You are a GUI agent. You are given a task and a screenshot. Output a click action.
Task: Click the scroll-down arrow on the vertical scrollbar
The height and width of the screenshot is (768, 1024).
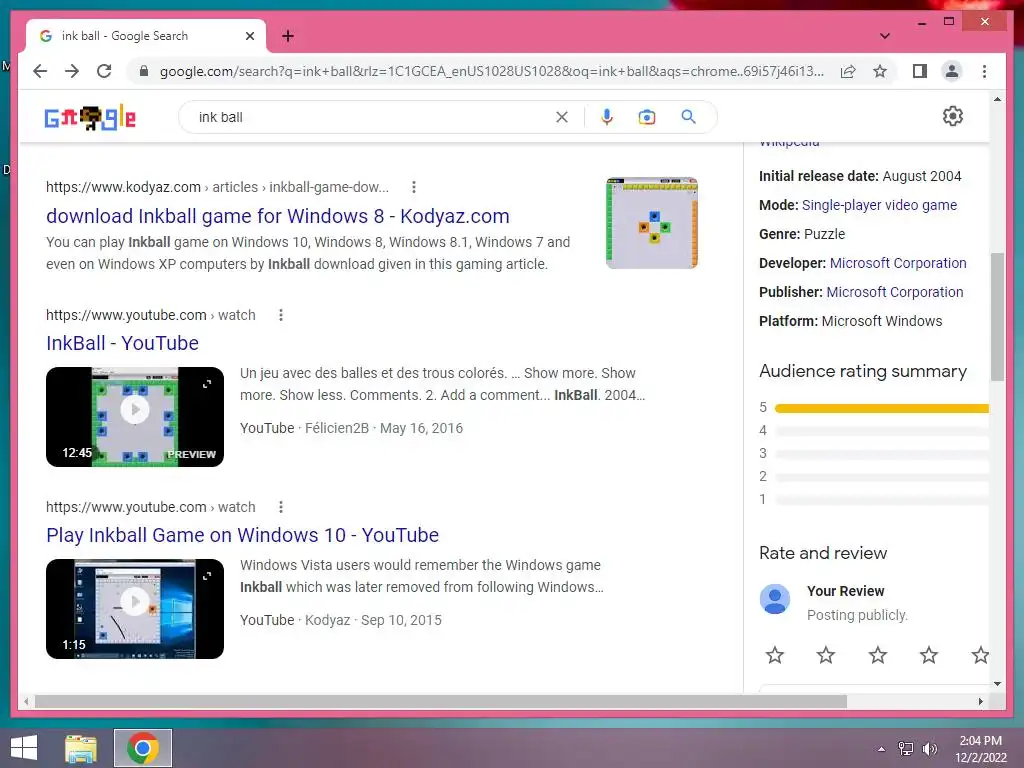click(997, 684)
